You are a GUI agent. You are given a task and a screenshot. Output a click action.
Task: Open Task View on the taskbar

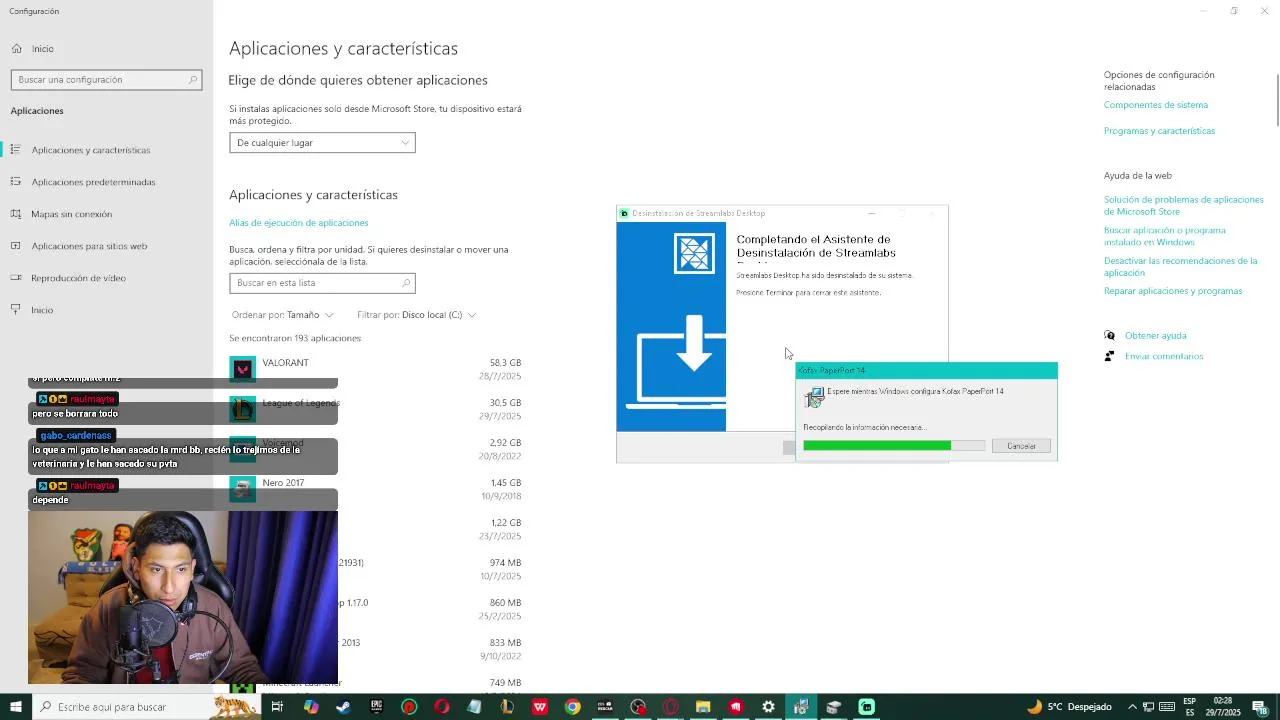[277, 707]
